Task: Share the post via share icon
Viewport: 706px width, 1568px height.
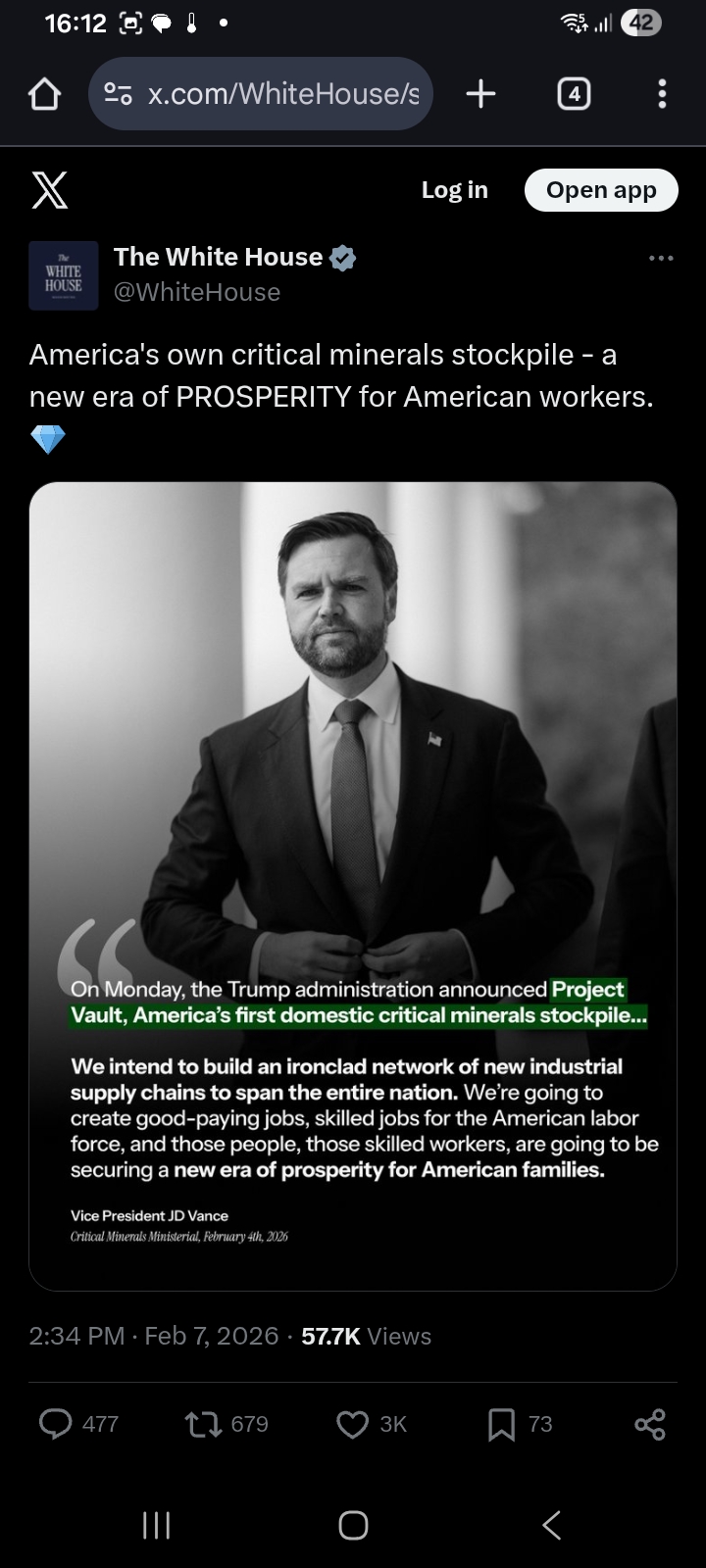Action: tap(649, 1423)
